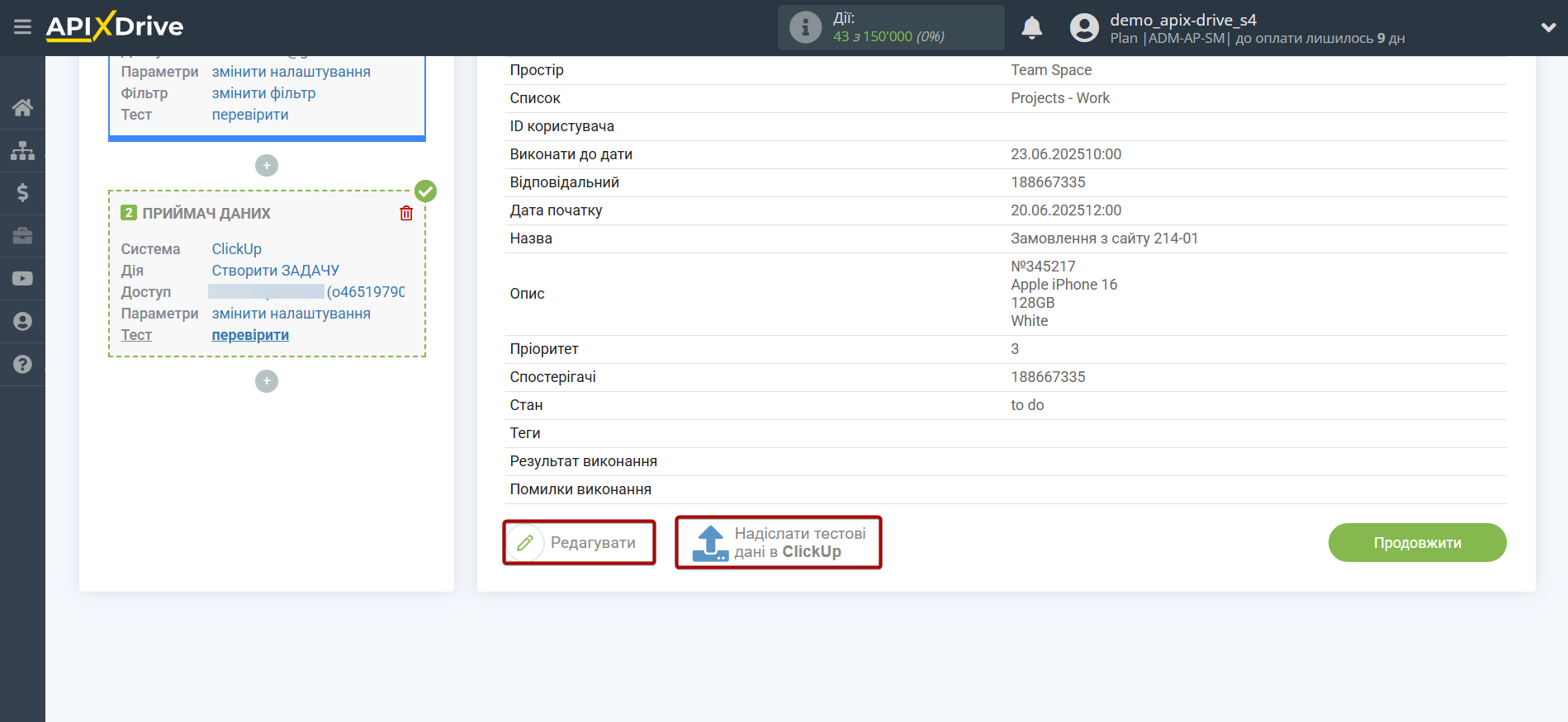Click source's змінити налаштування link

291,72
